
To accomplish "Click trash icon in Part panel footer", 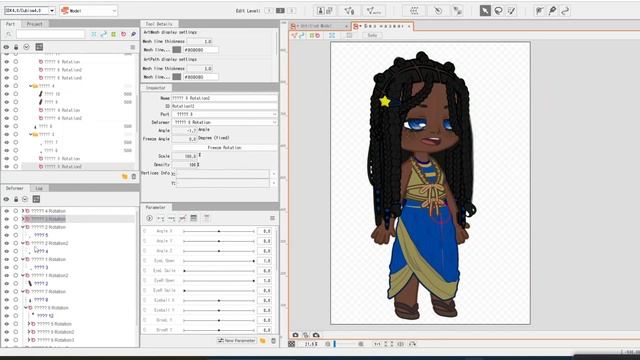I will coord(133,176).
